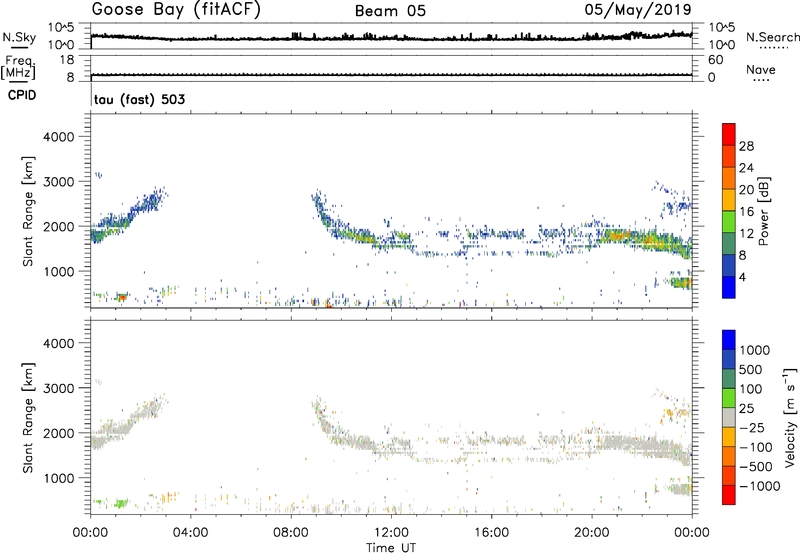800x554 pixels.
Task: Click the "20:00" time tick label
Action: pyautogui.click(x=592, y=533)
